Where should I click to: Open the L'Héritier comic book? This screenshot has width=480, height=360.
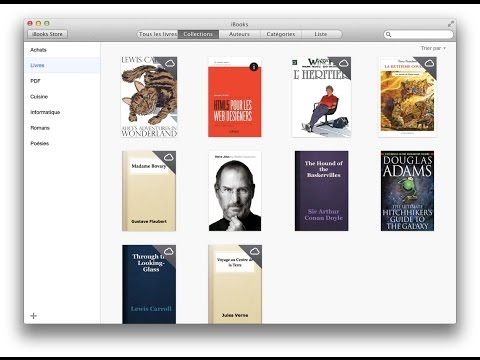tap(321, 97)
